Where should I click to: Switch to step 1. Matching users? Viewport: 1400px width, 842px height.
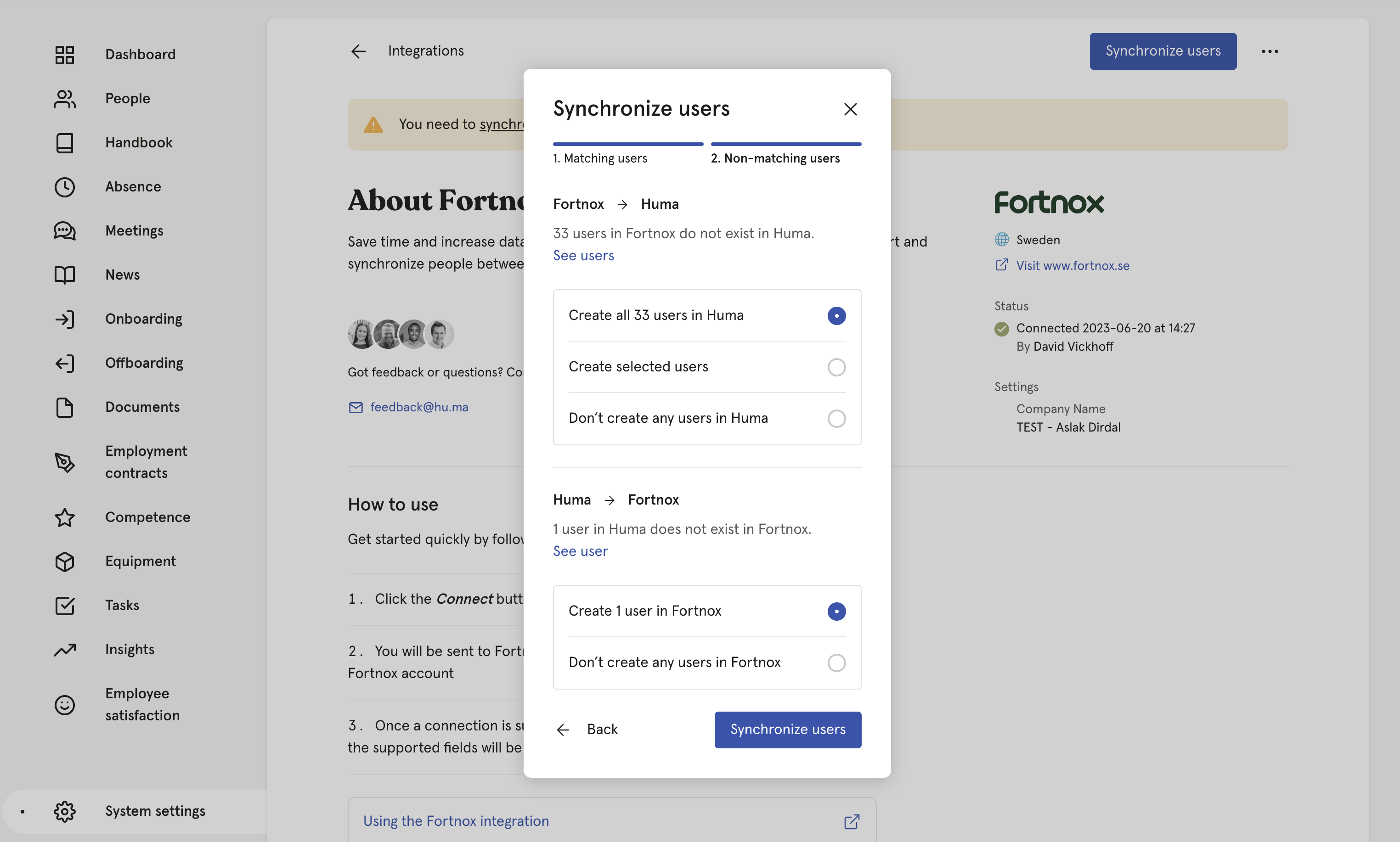click(628, 154)
